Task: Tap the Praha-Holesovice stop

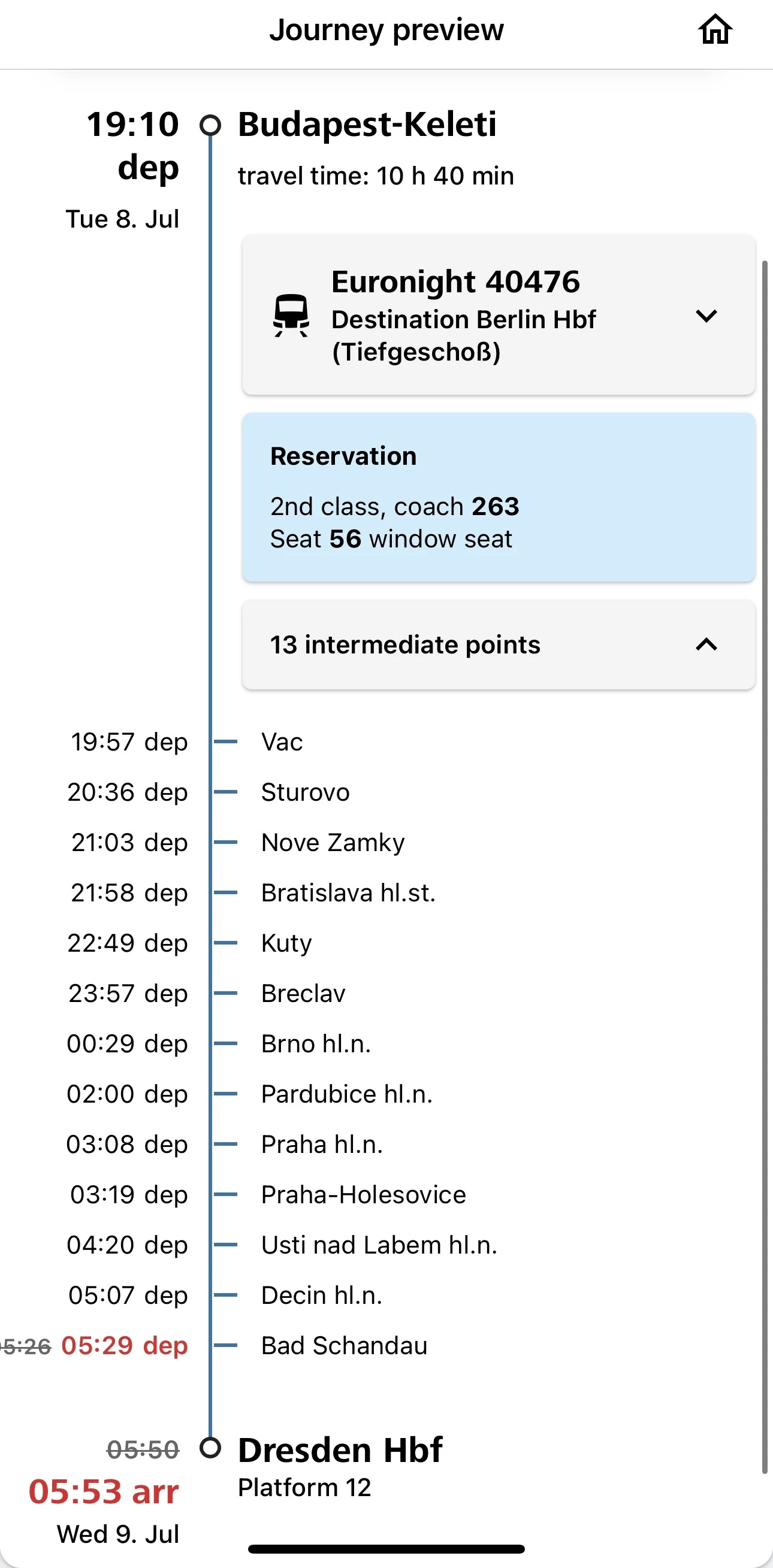Action: pos(363,1195)
